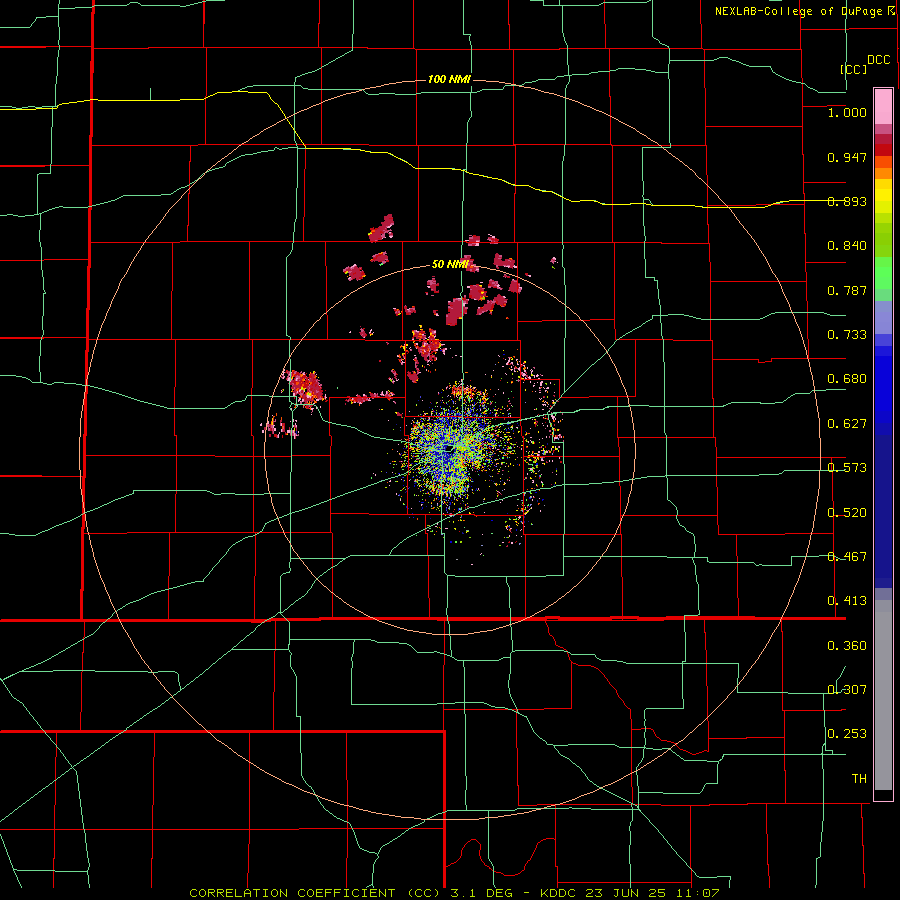Select the 0.627 scale label

(x=847, y=424)
